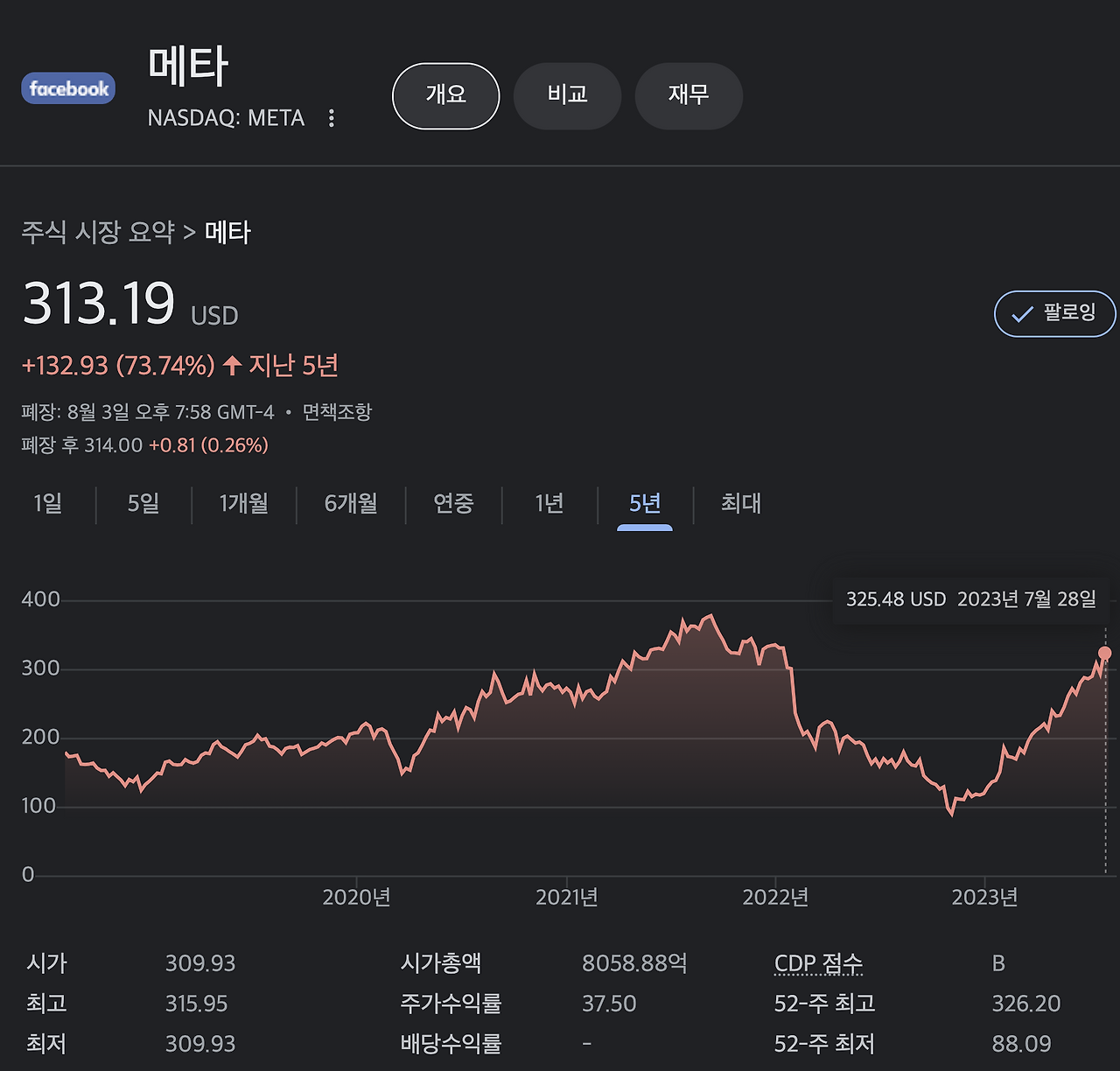The width and height of the screenshot is (1120, 1071).
Task: Click the 313.19 current price
Action: pos(99,304)
